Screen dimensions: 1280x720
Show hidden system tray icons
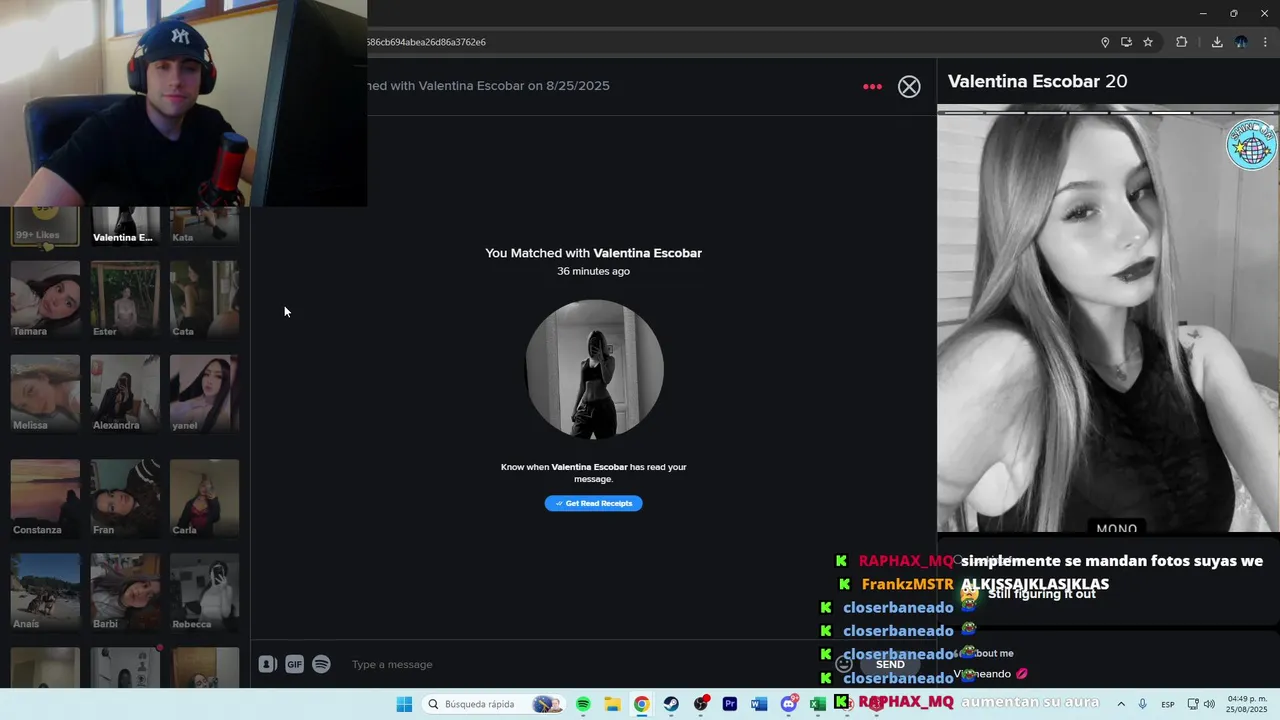point(1121,704)
